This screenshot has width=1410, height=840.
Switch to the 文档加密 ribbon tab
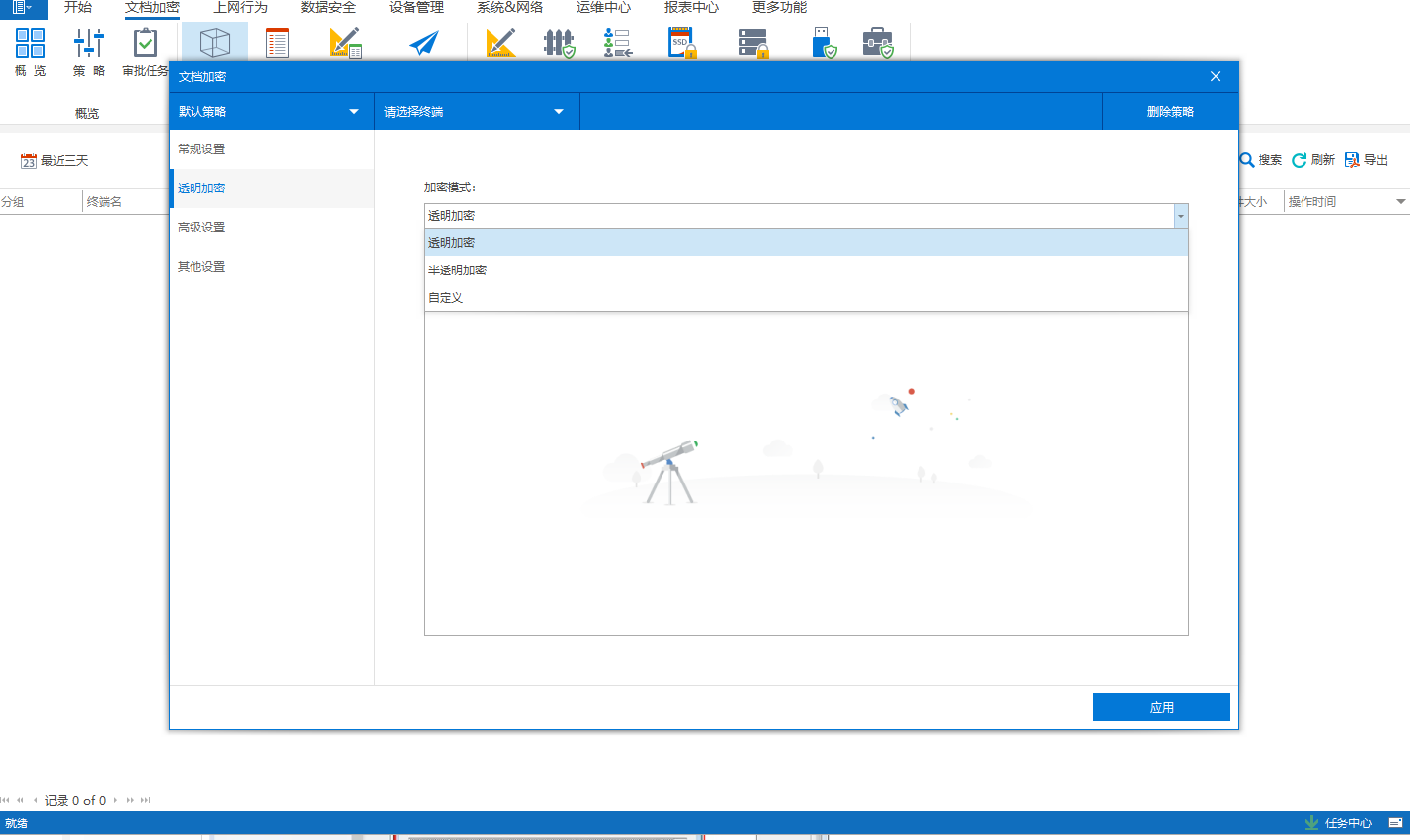tap(152, 8)
